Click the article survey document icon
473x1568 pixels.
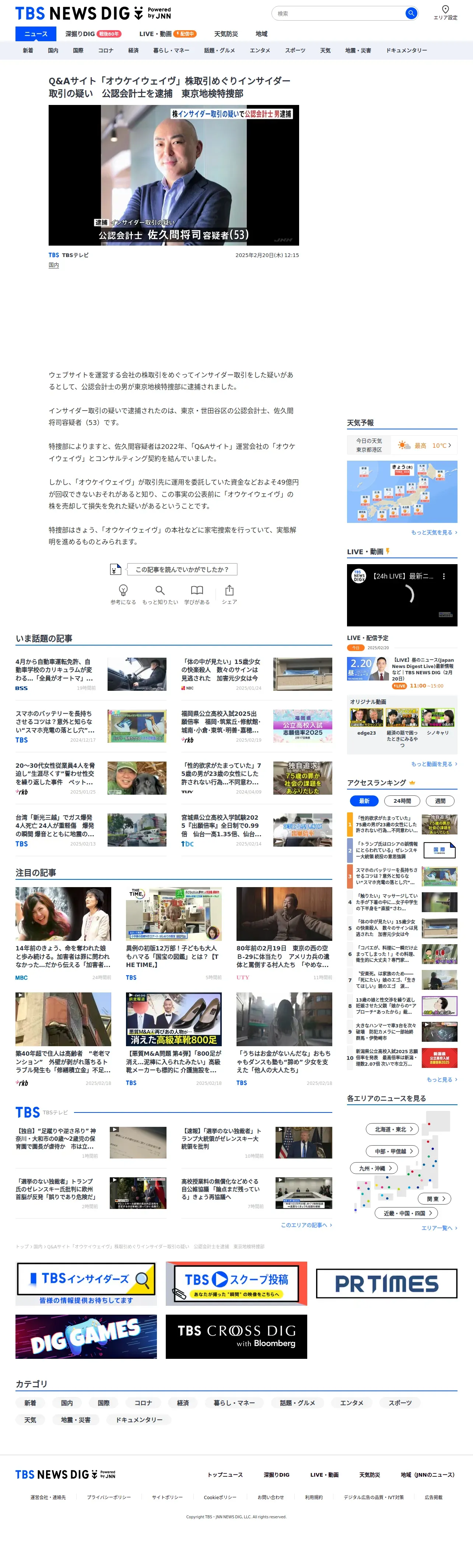115,569
